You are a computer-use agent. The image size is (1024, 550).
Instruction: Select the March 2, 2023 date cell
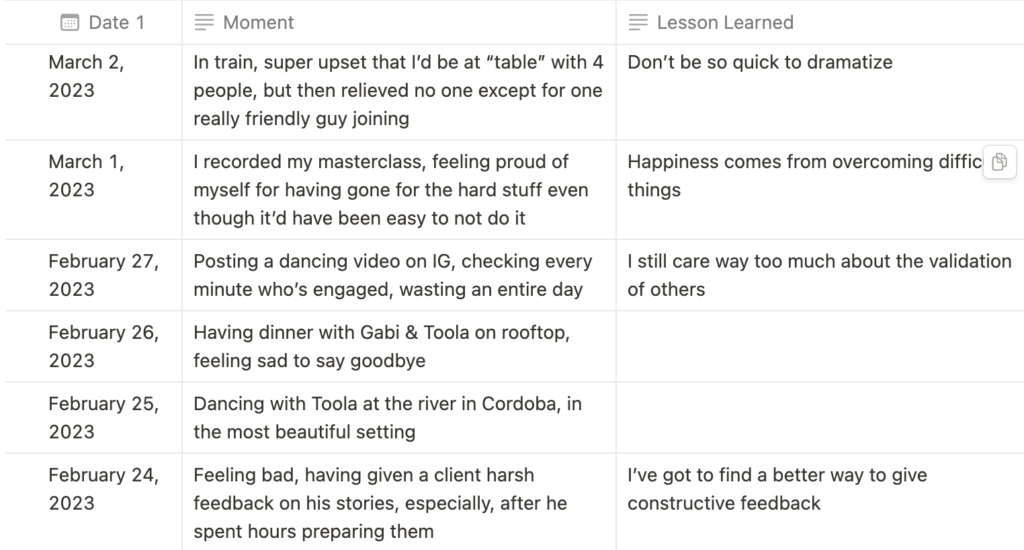pyautogui.click(x=93, y=92)
